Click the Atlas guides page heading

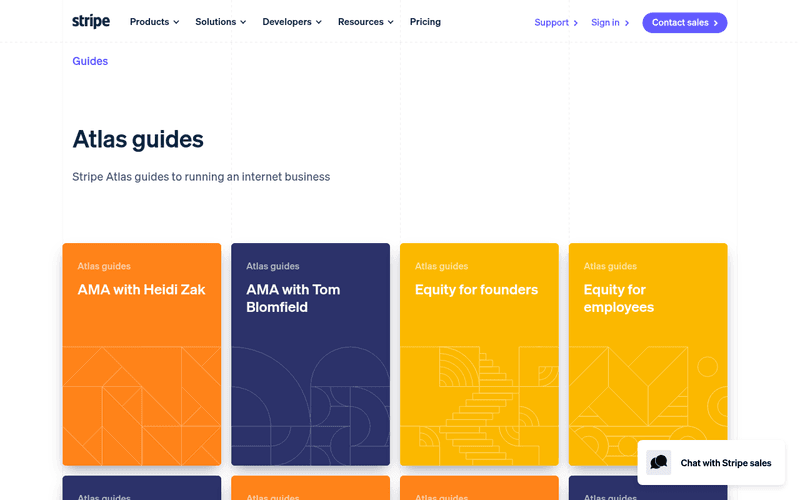(138, 139)
